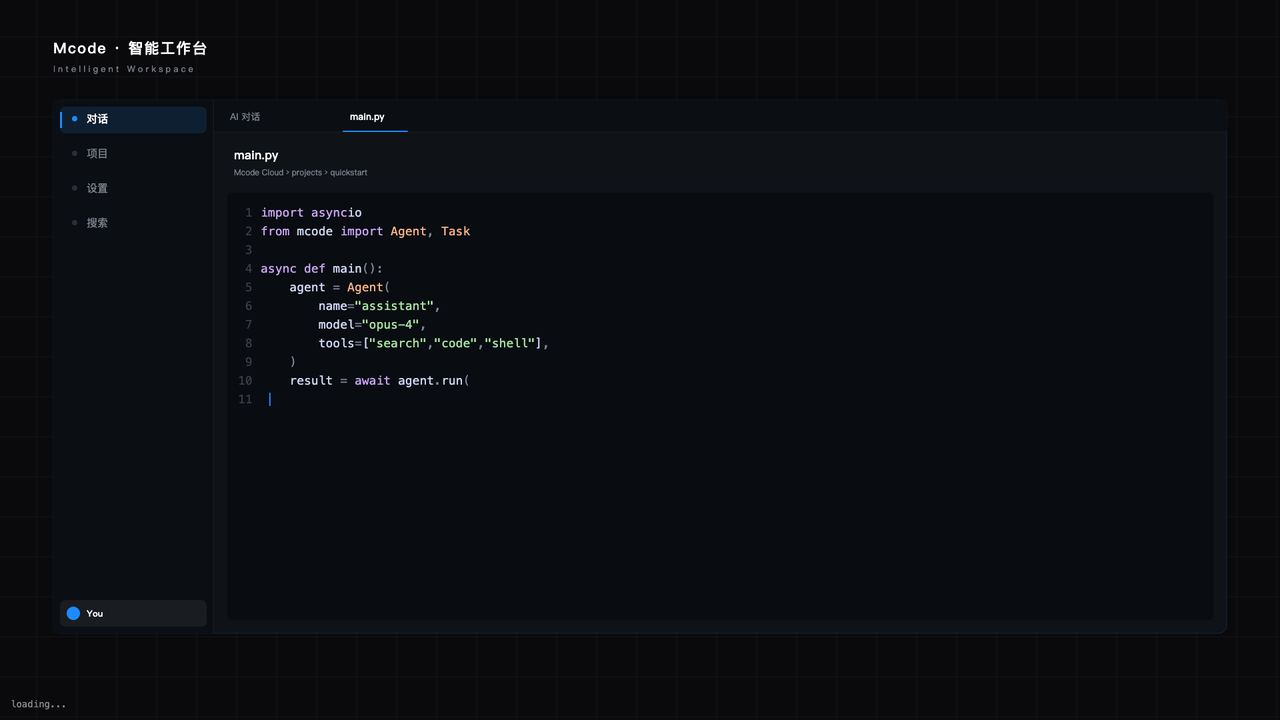Click the Mcode · 智能工作台 title
This screenshot has width=1280, height=720.
[x=130, y=48]
